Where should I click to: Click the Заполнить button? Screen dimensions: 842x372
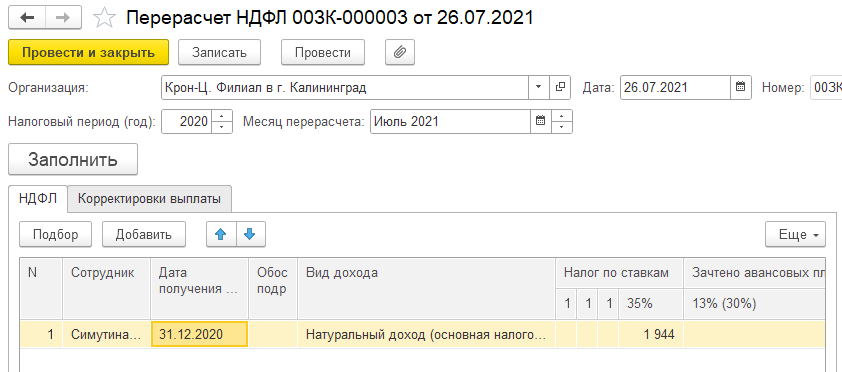tap(73, 159)
